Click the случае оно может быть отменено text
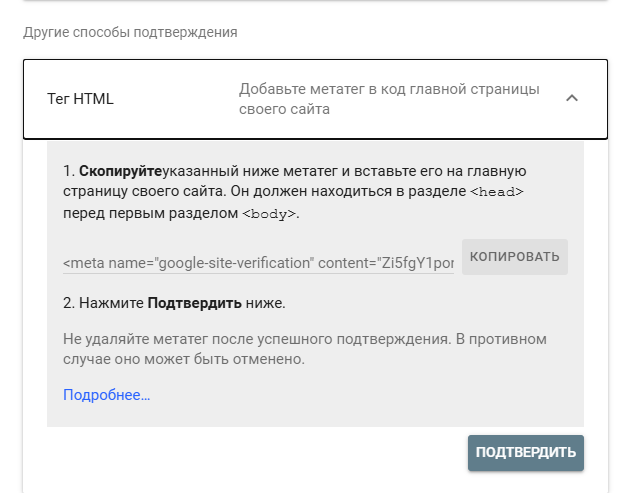Viewport: 627px width, 493px height. [184, 359]
